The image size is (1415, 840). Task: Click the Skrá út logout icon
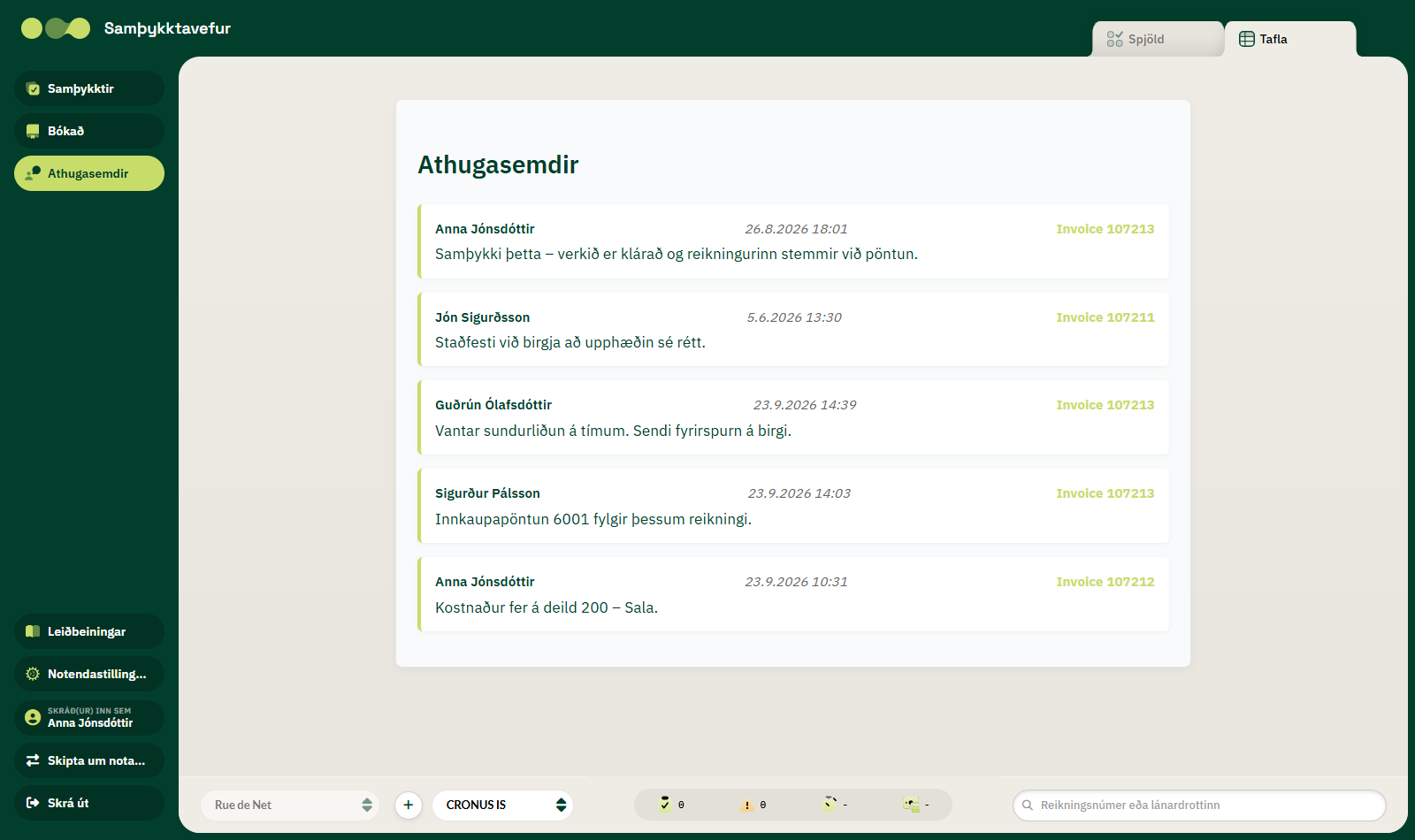33,803
